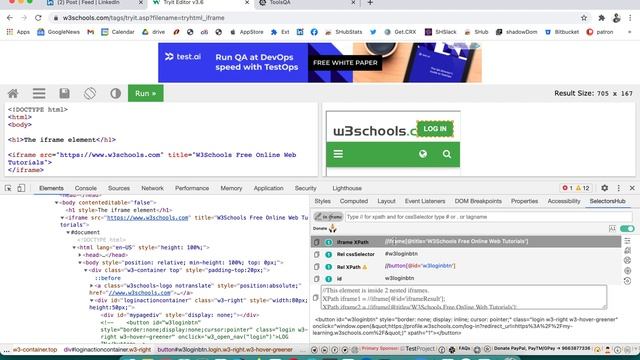Copy the nested iframes comment text box

(316, 298)
